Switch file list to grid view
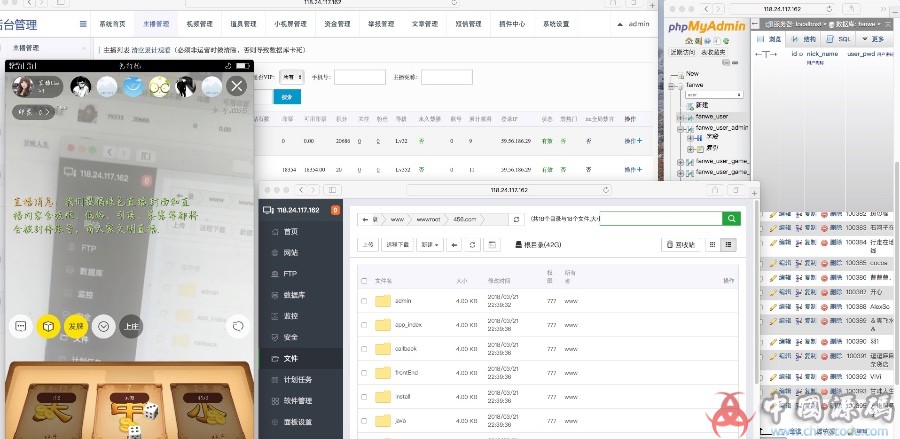900x439 pixels. [x=712, y=244]
